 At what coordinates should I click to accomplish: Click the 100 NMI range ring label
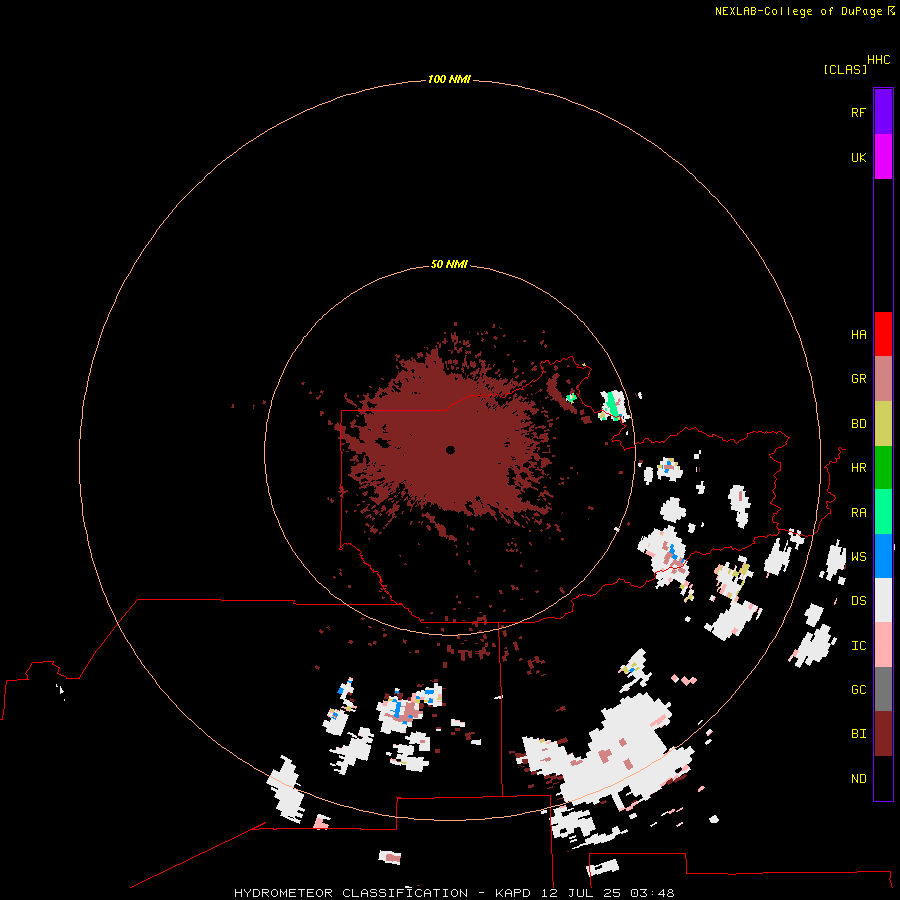pyautogui.click(x=449, y=79)
